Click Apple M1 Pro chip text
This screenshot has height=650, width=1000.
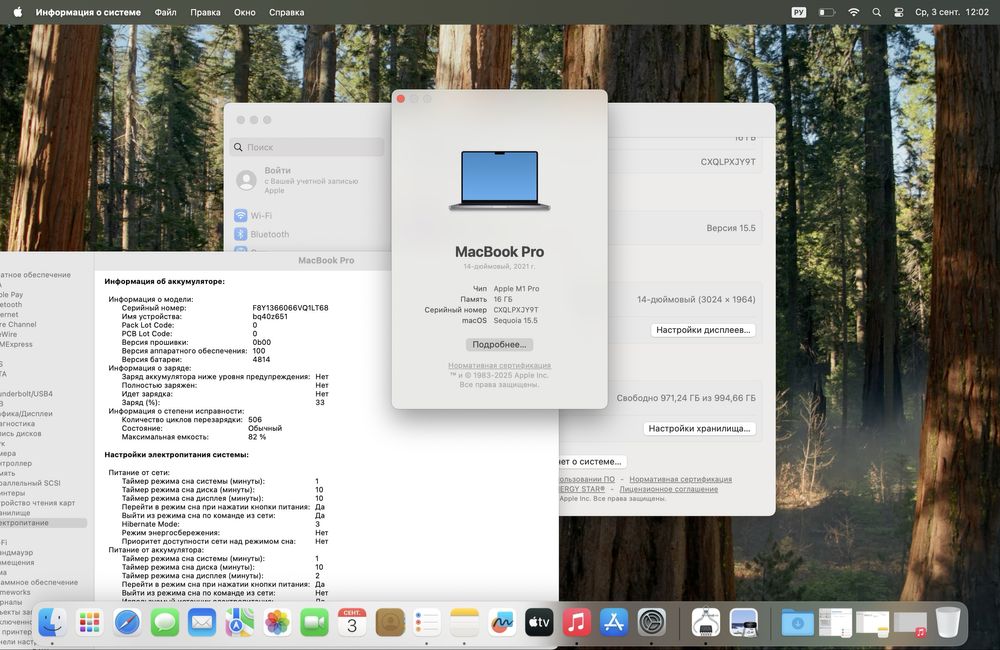pyautogui.click(x=516, y=288)
